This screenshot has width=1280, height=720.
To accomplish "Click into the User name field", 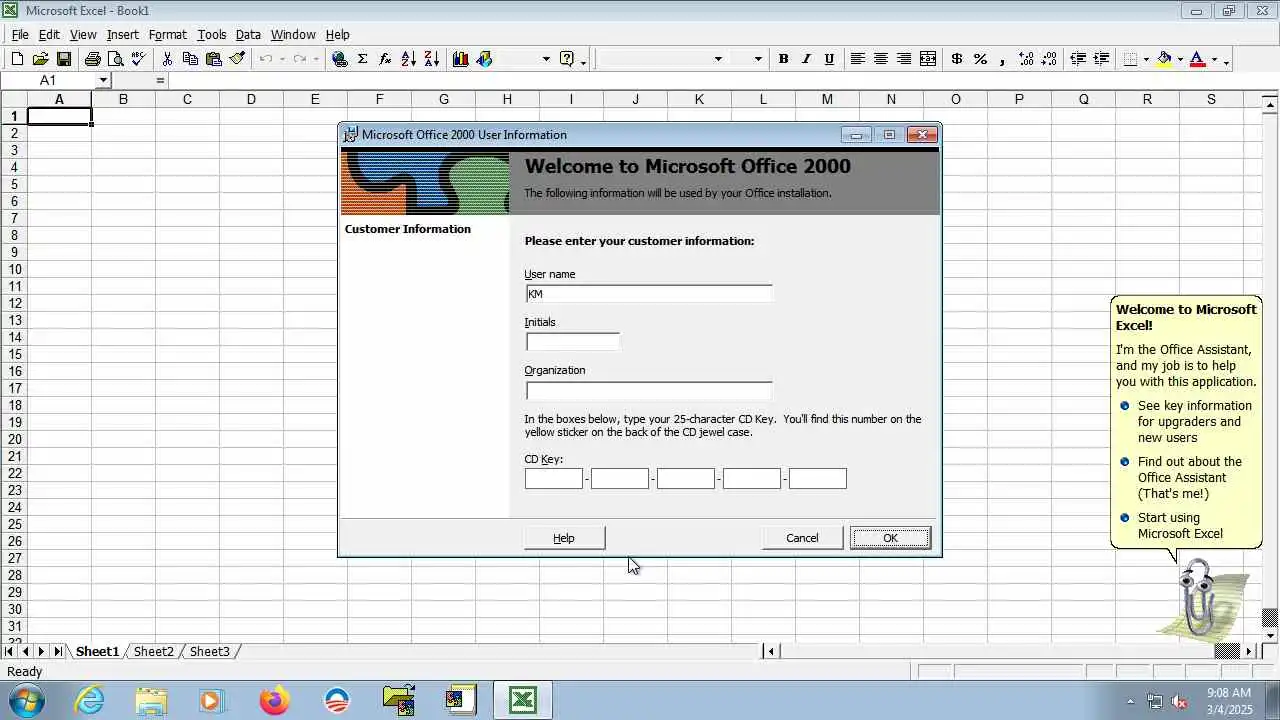I will coord(649,294).
